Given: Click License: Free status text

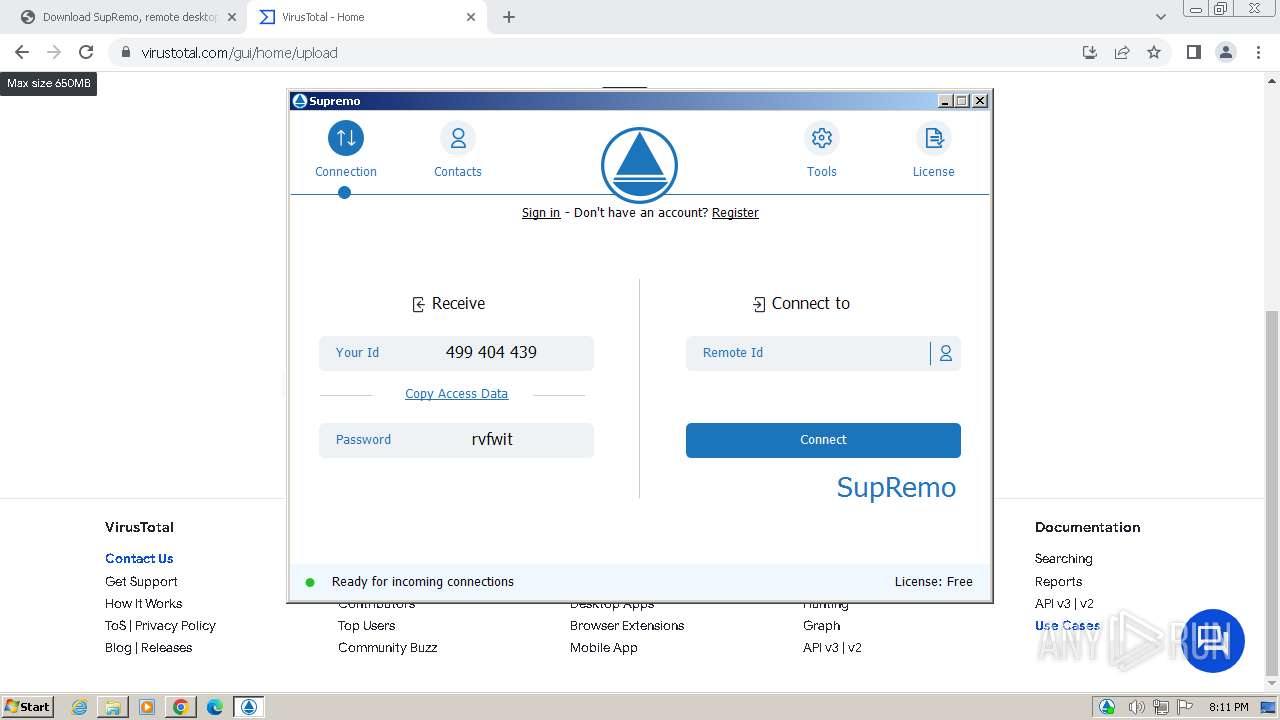Looking at the screenshot, I should 933,582.
